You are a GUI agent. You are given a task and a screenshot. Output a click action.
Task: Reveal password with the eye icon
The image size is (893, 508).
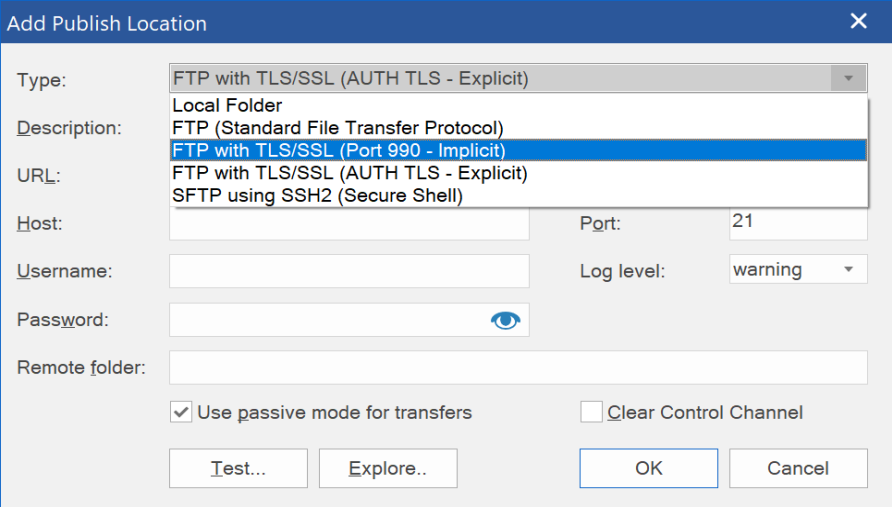(505, 321)
